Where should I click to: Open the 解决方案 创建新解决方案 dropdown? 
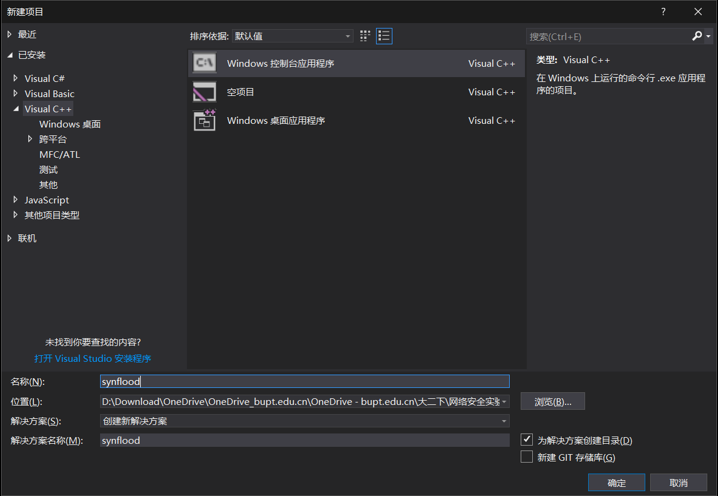tap(305, 421)
